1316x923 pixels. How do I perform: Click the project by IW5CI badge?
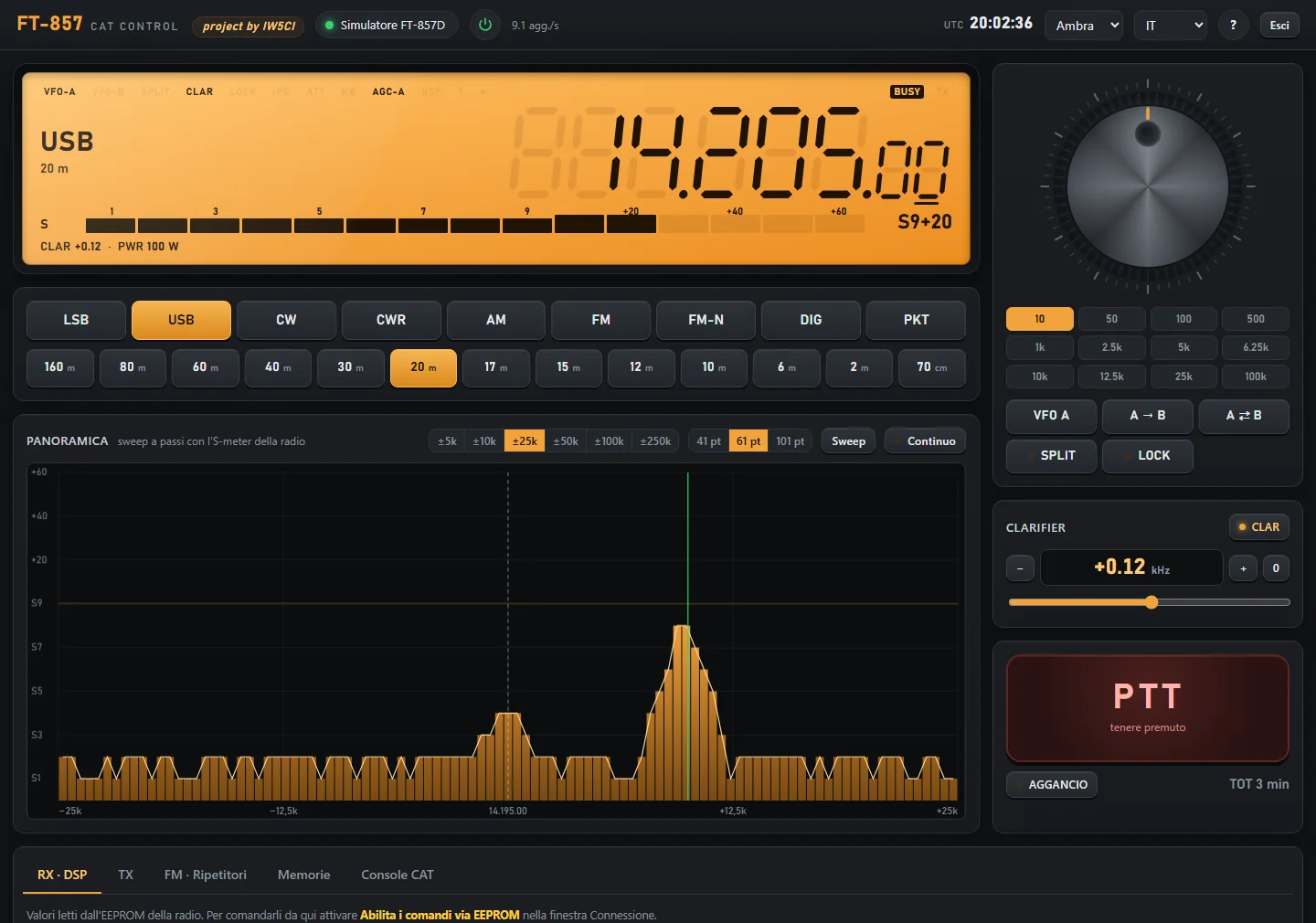[x=249, y=26]
